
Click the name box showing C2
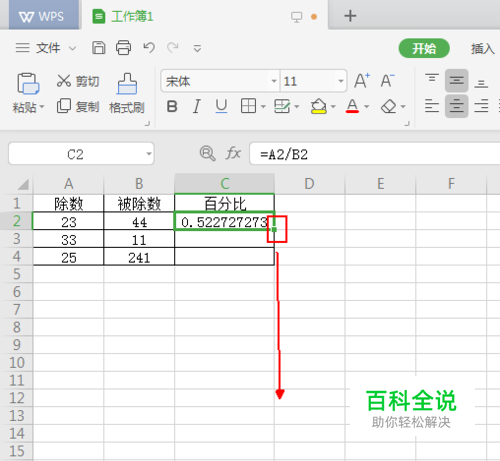(81, 154)
